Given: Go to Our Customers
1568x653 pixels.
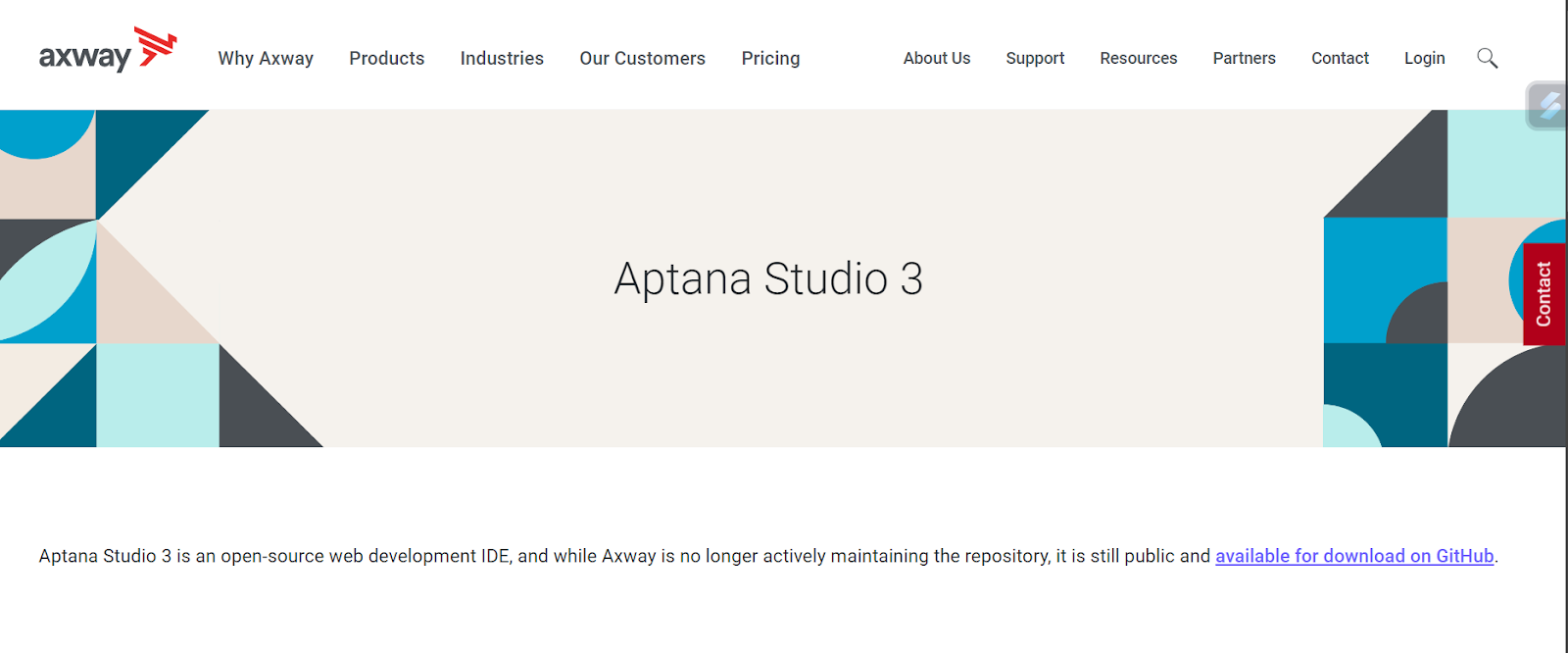Looking at the screenshot, I should coord(642,59).
